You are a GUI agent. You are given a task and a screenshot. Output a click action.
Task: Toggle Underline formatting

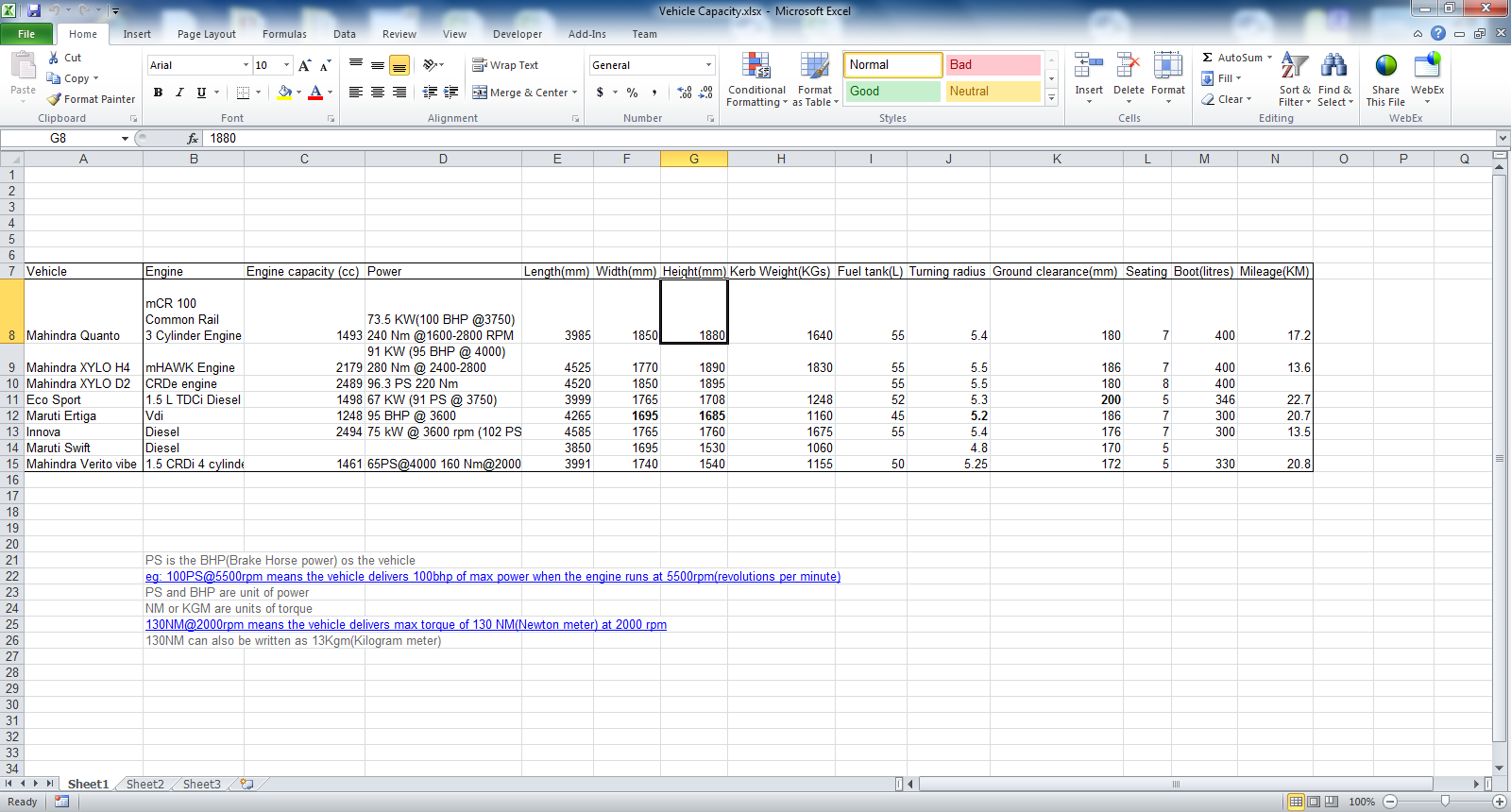click(x=201, y=93)
